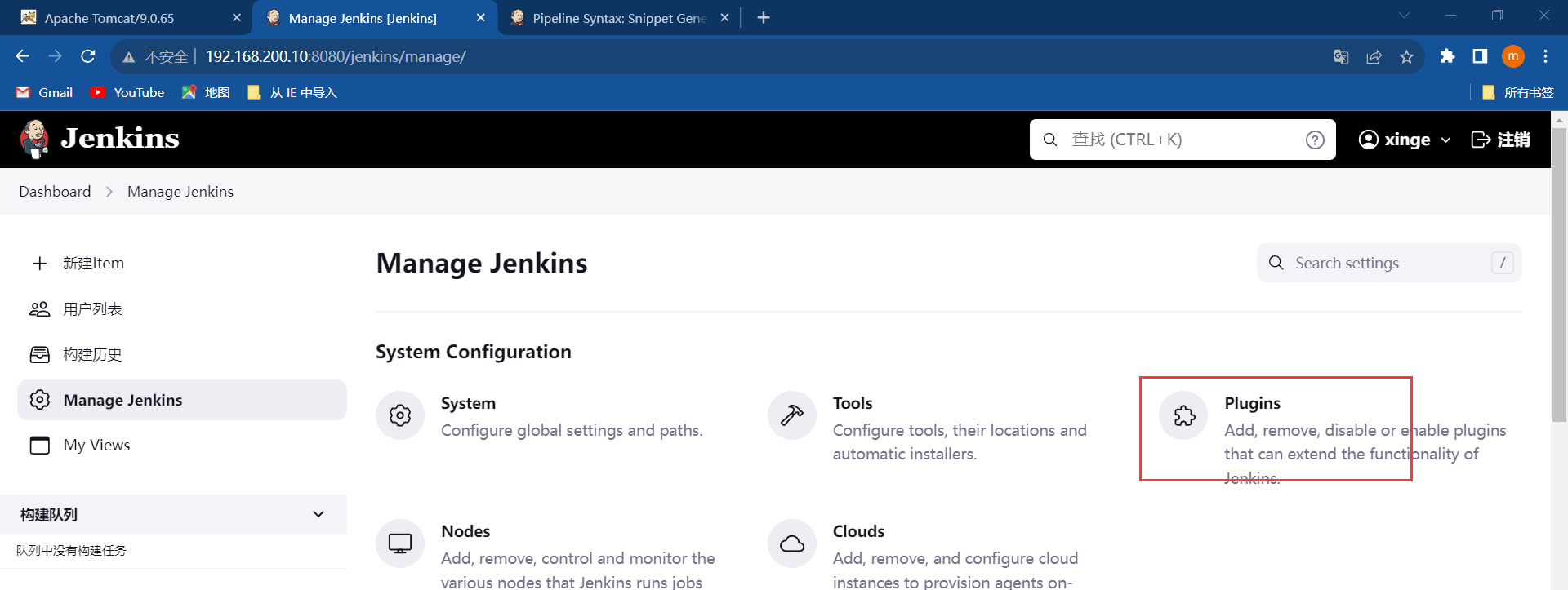Image resolution: width=1568 pixels, height=590 pixels.
Task: Click the Jenkins header title text
Action: (120, 138)
